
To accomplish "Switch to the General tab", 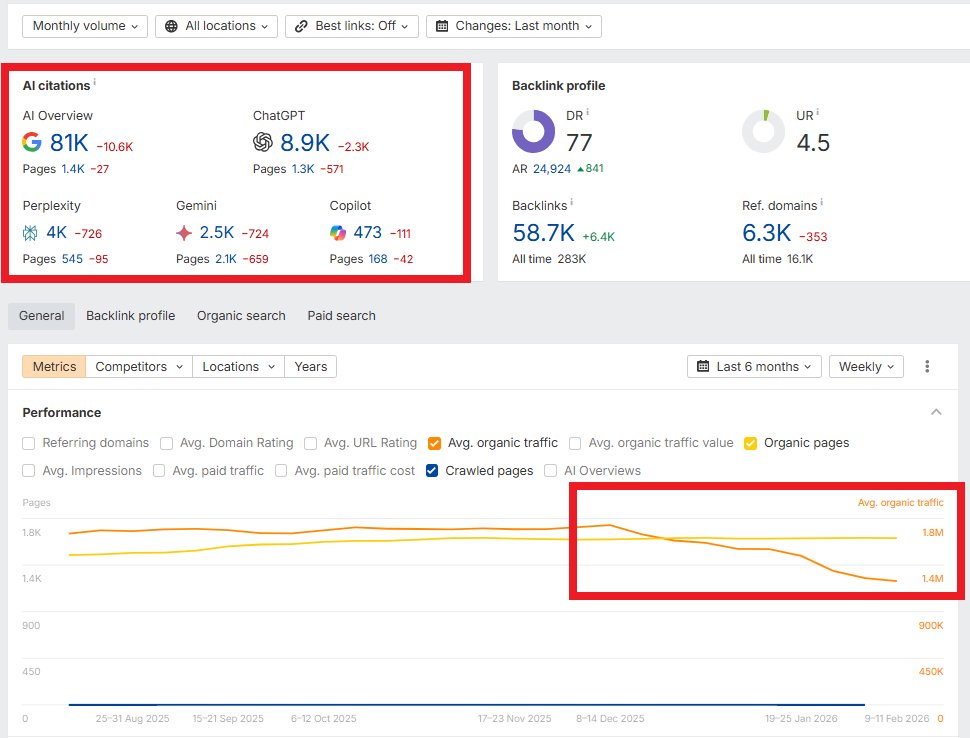I will pyautogui.click(x=41, y=315).
